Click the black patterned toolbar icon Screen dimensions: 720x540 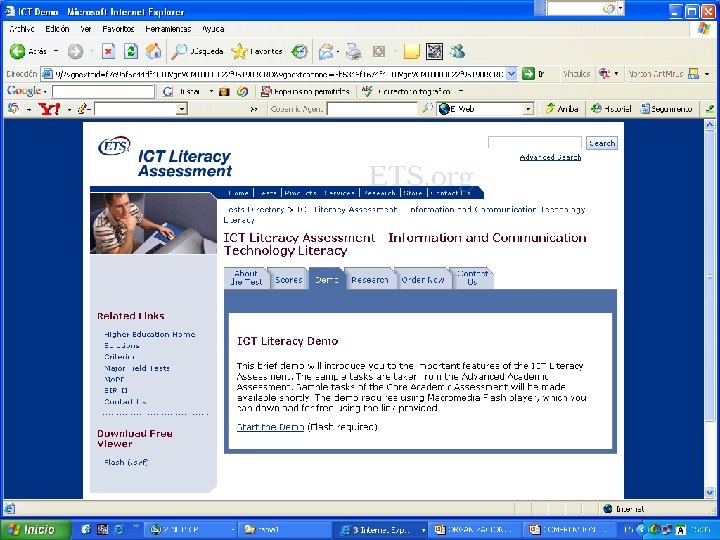coord(434,51)
